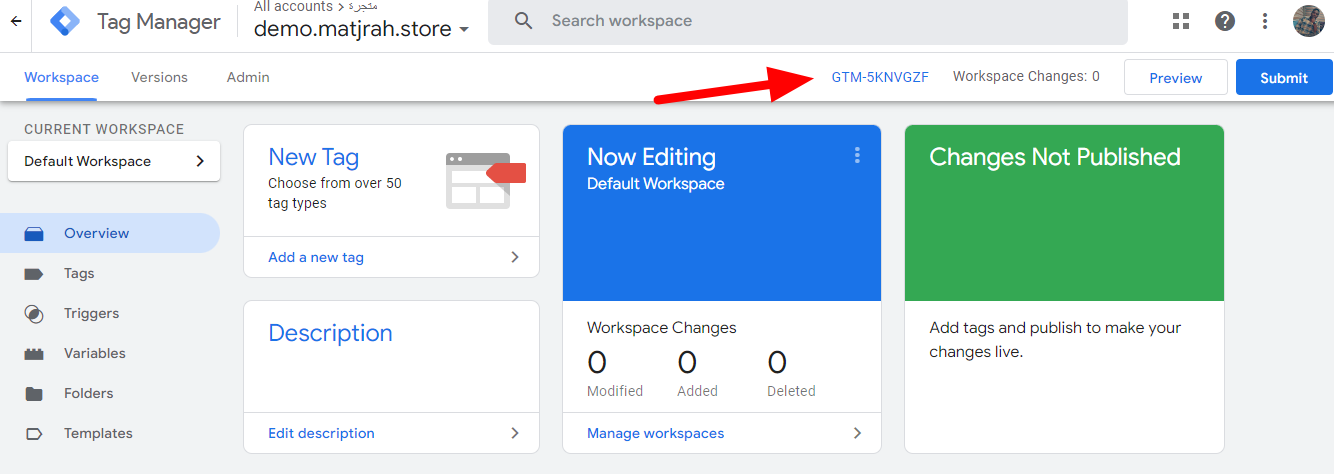
Task: Select Variables in the sidebar
Action: 110,353
